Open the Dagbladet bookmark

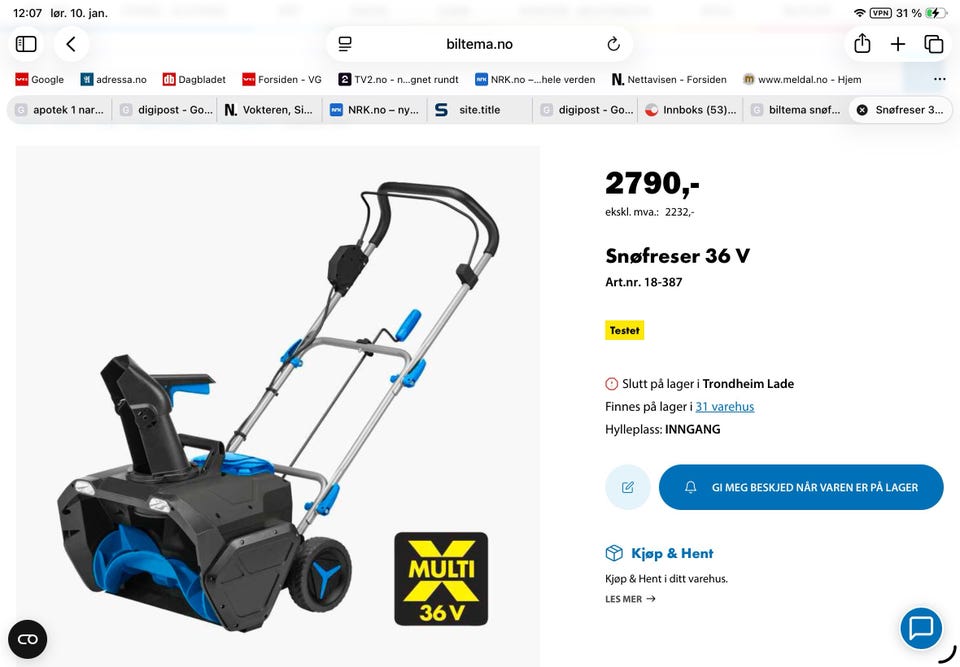coord(194,80)
